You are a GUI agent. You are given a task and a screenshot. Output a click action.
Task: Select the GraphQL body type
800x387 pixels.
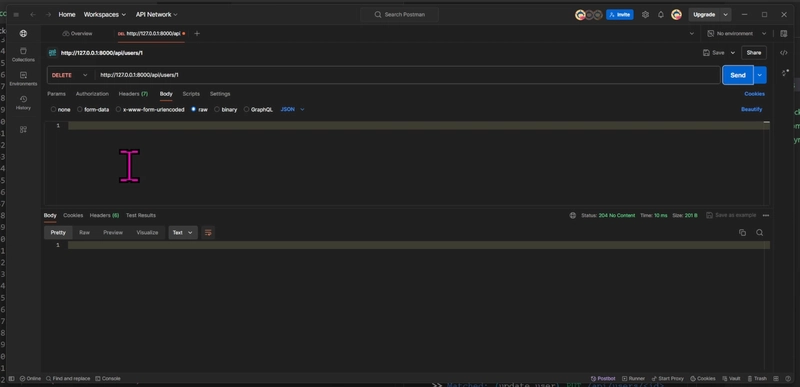click(x=258, y=110)
